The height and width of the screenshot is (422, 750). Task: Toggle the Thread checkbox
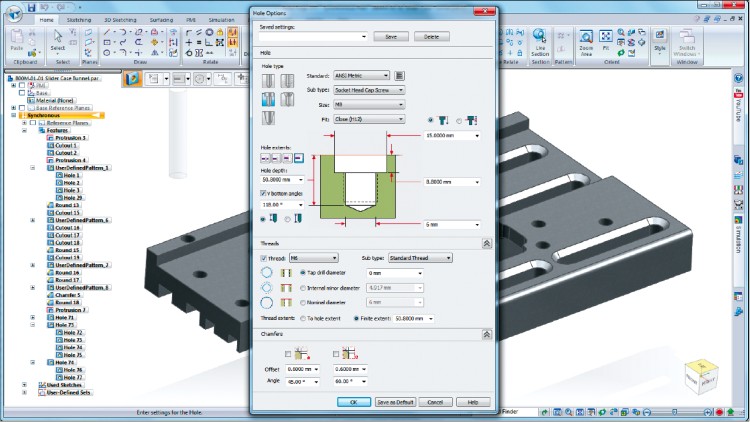click(x=265, y=257)
